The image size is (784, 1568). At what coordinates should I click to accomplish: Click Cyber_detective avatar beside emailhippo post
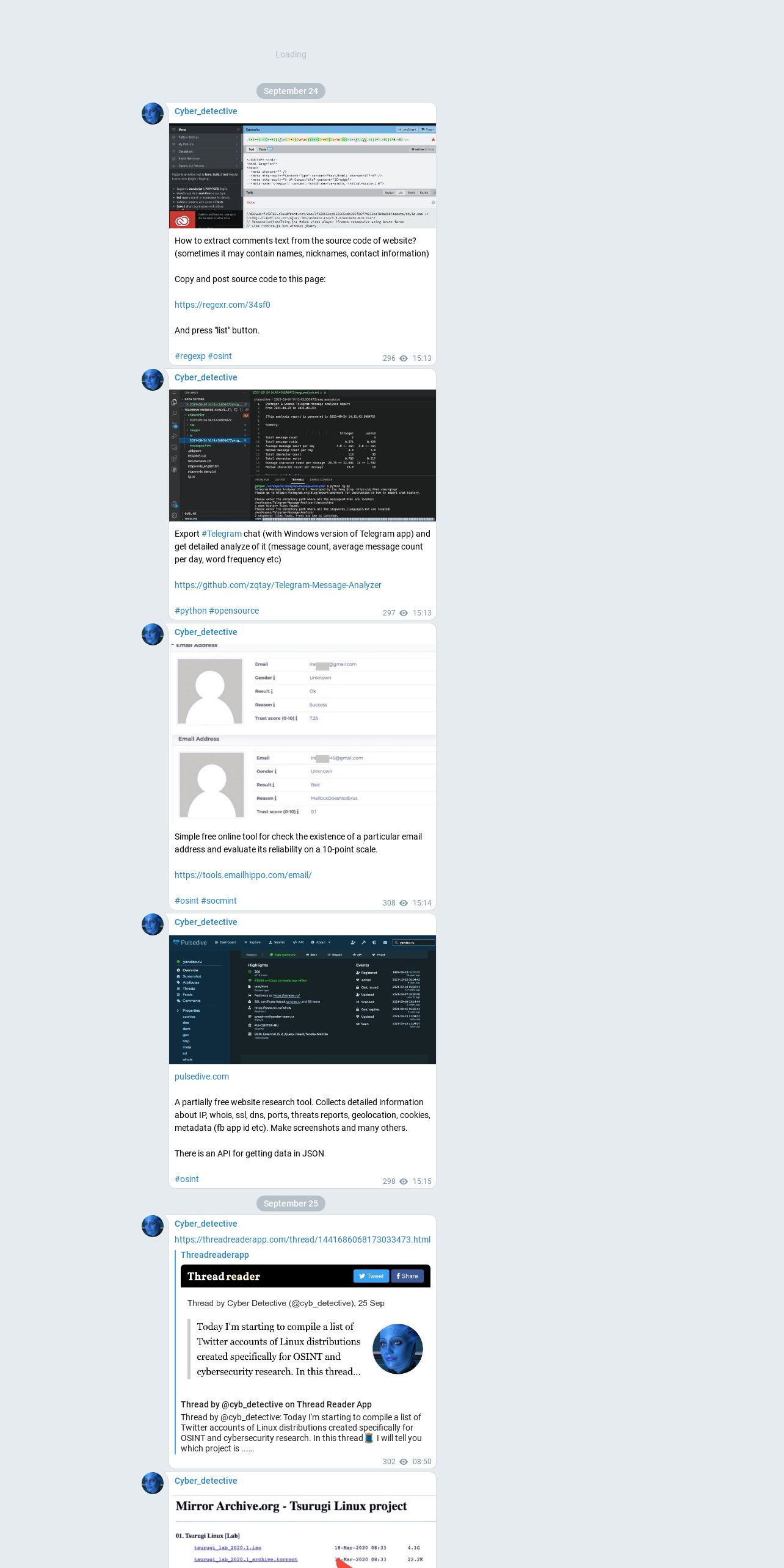[x=153, y=634]
